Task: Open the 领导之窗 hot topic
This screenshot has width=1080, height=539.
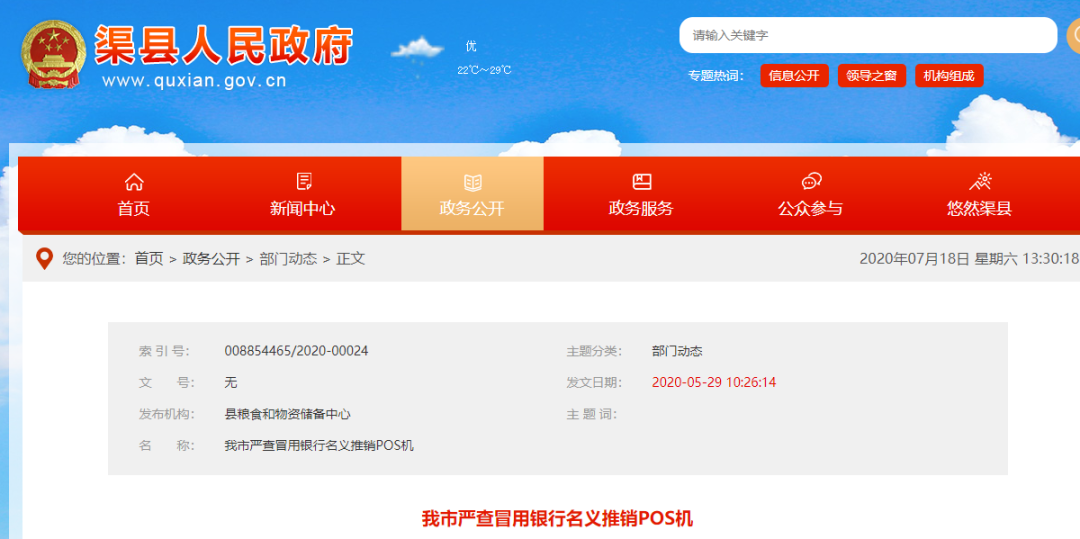Action: pyautogui.click(x=871, y=76)
